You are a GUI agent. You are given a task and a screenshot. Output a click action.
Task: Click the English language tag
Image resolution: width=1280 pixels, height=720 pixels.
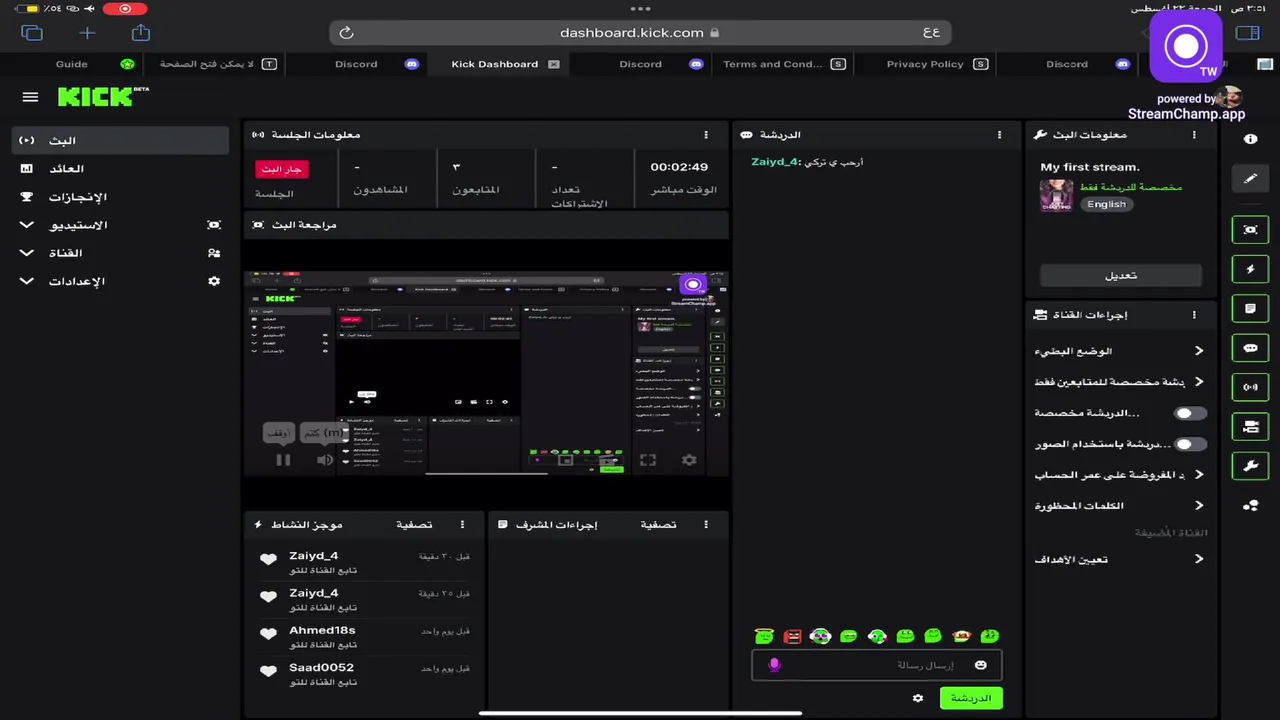(x=1106, y=204)
